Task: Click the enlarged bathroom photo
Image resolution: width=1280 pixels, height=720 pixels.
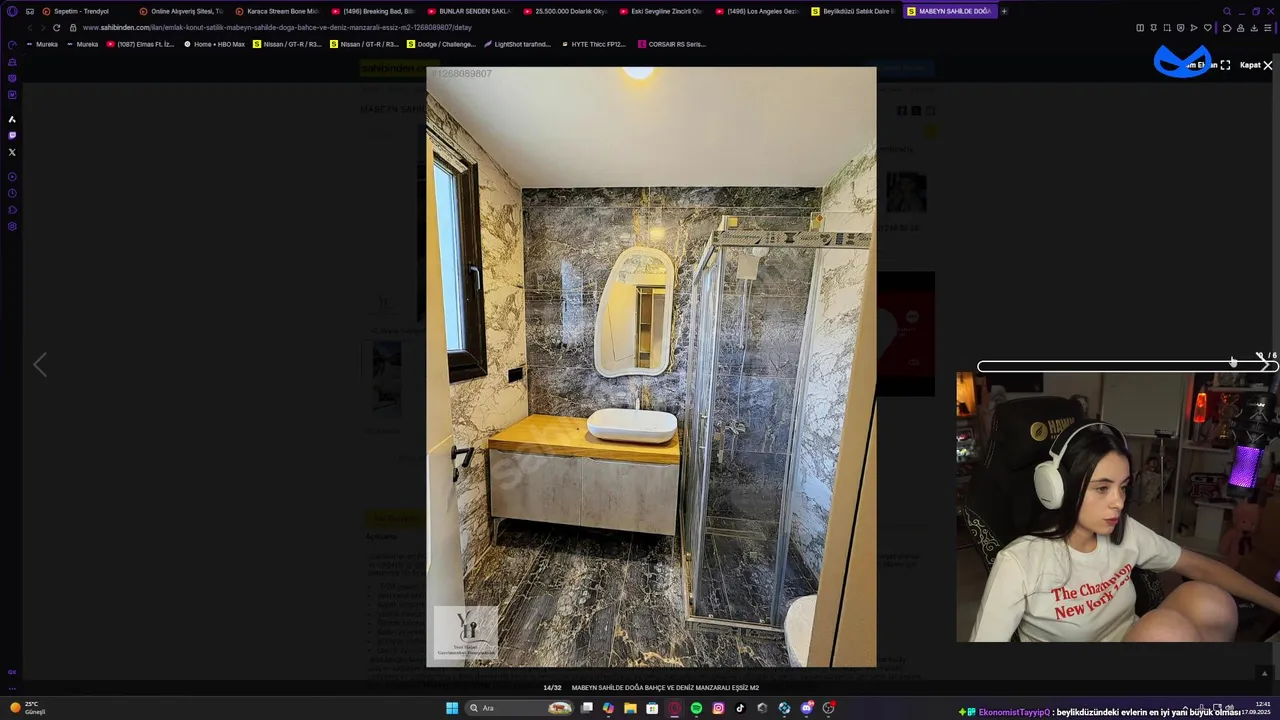Action: (x=651, y=367)
